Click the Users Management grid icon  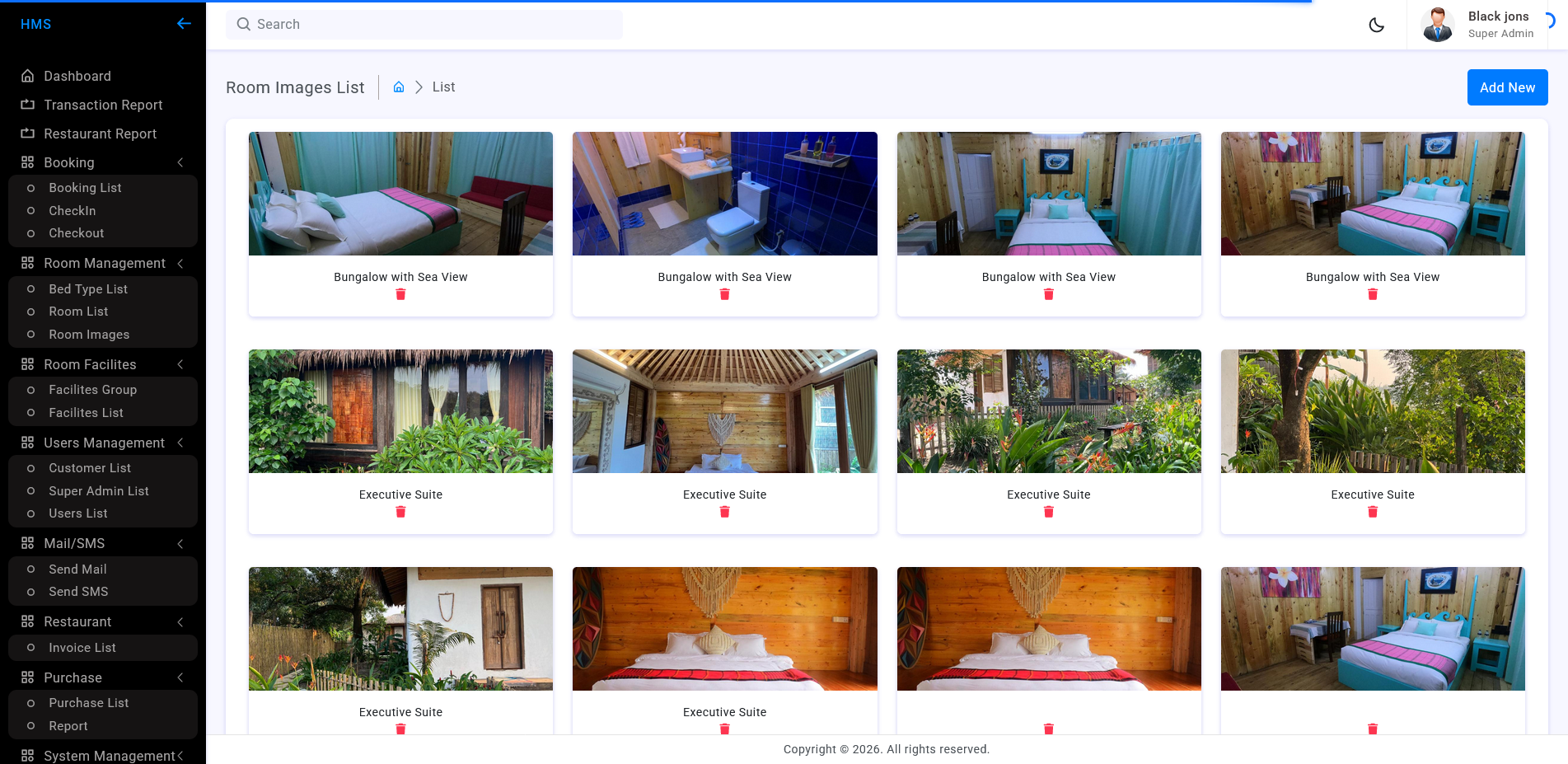pyautogui.click(x=28, y=443)
